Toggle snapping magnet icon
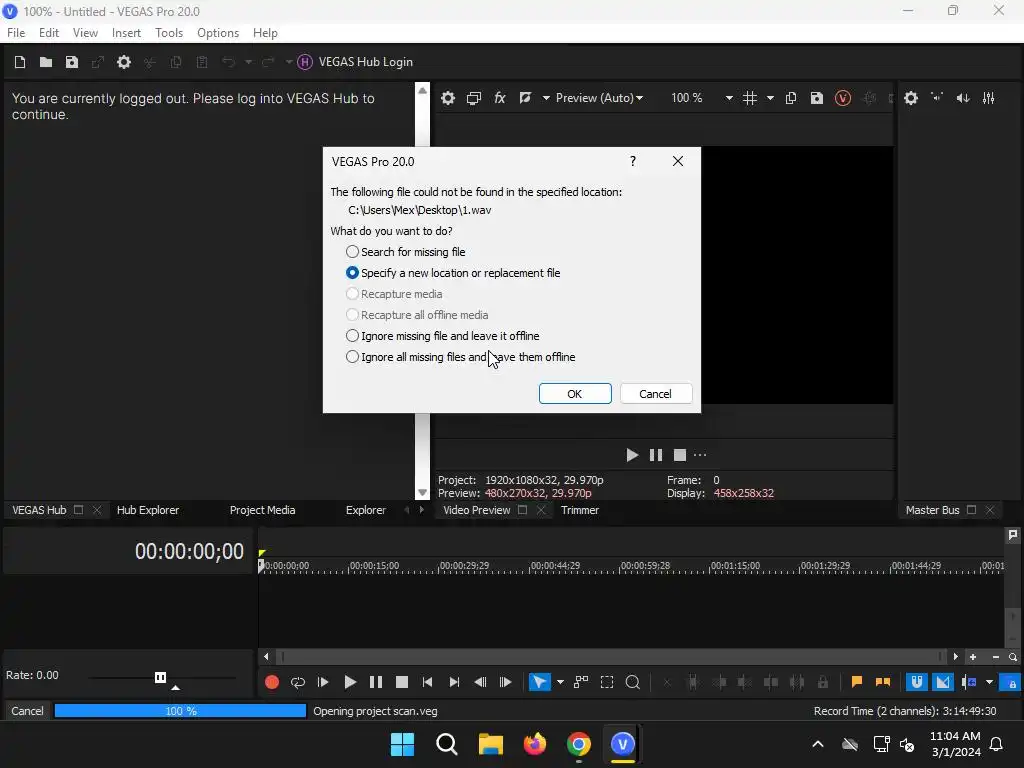 click(x=917, y=682)
